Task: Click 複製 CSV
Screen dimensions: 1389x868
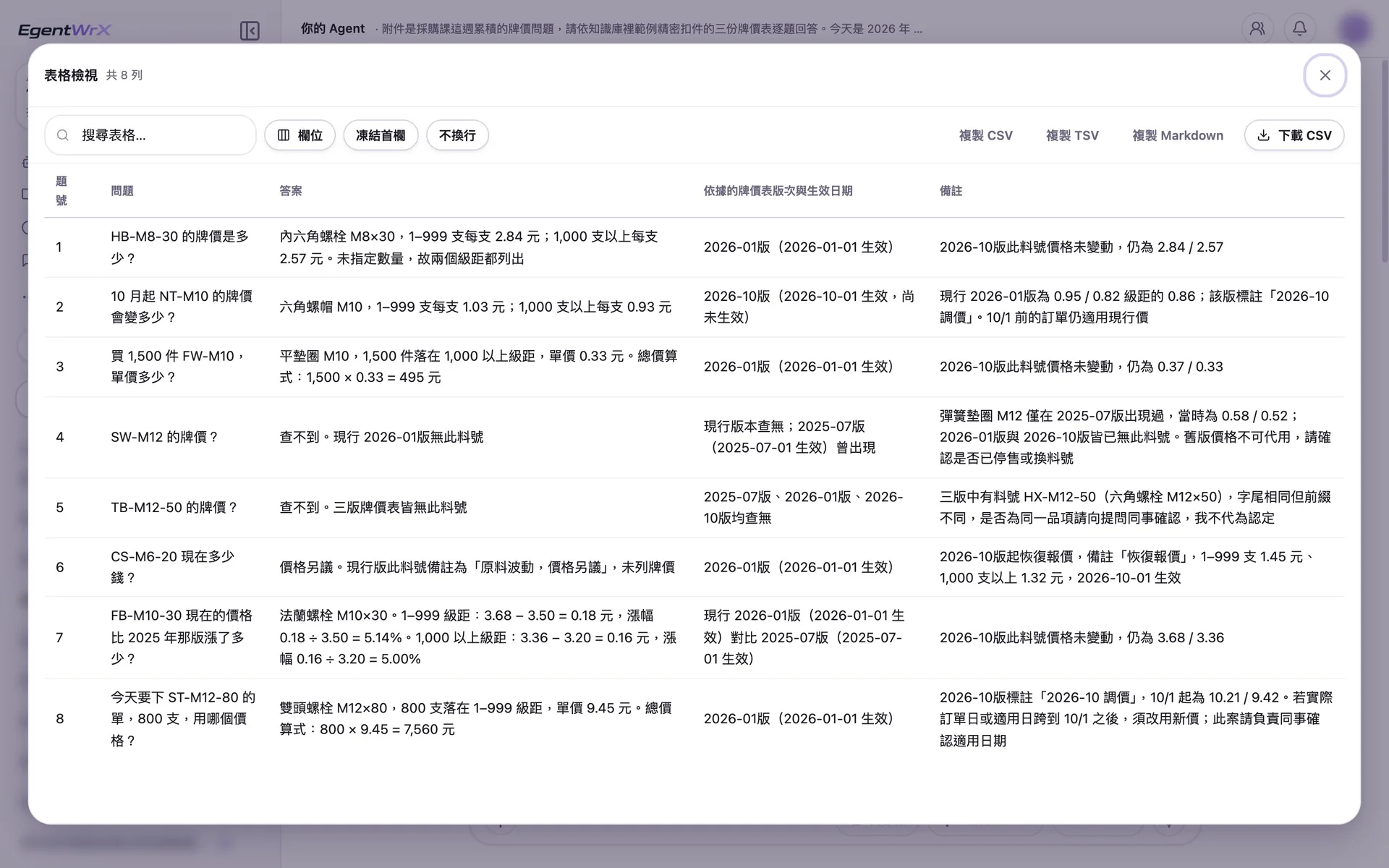Action: [x=985, y=135]
